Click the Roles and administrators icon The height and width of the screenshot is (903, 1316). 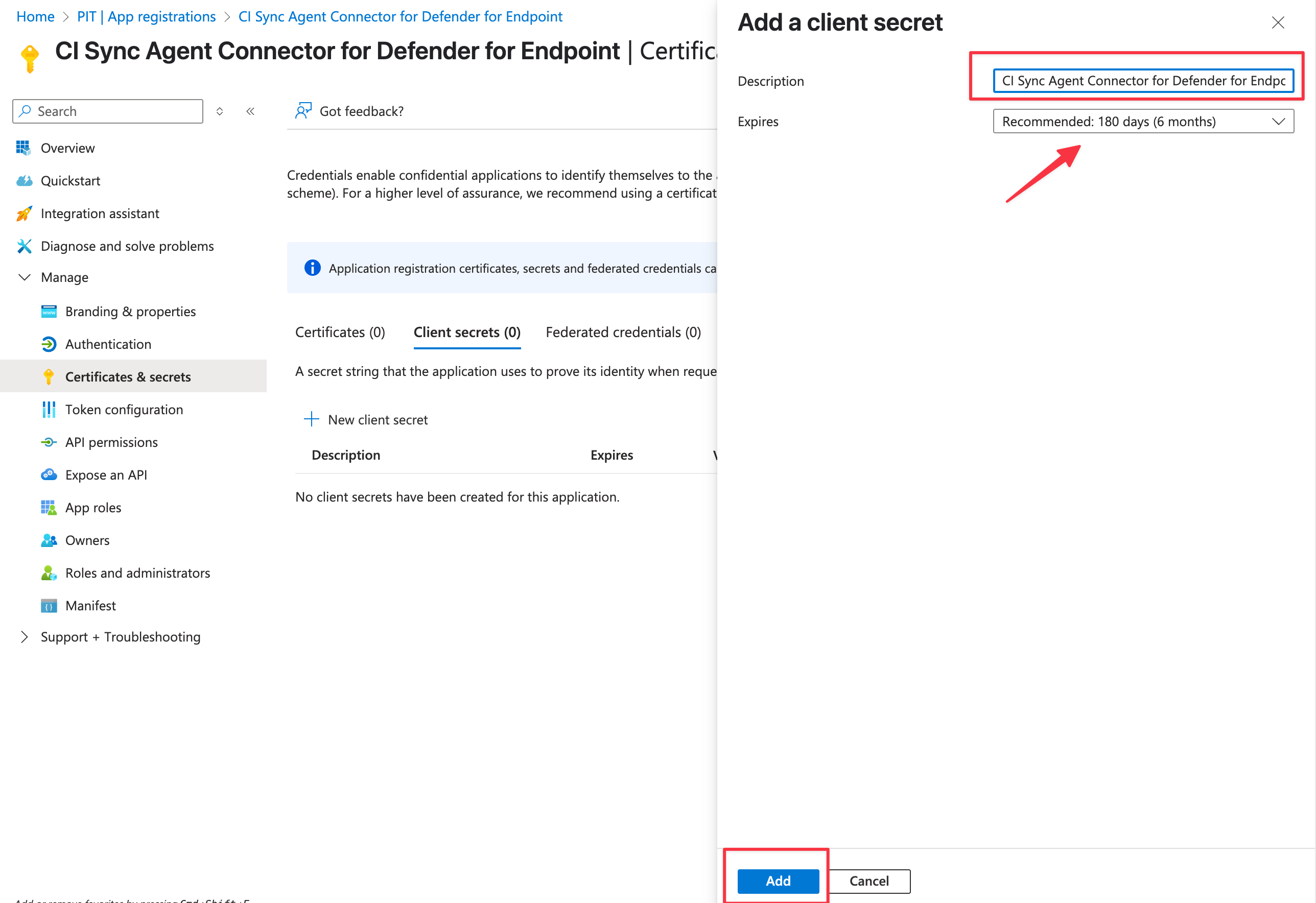(x=49, y=573)
